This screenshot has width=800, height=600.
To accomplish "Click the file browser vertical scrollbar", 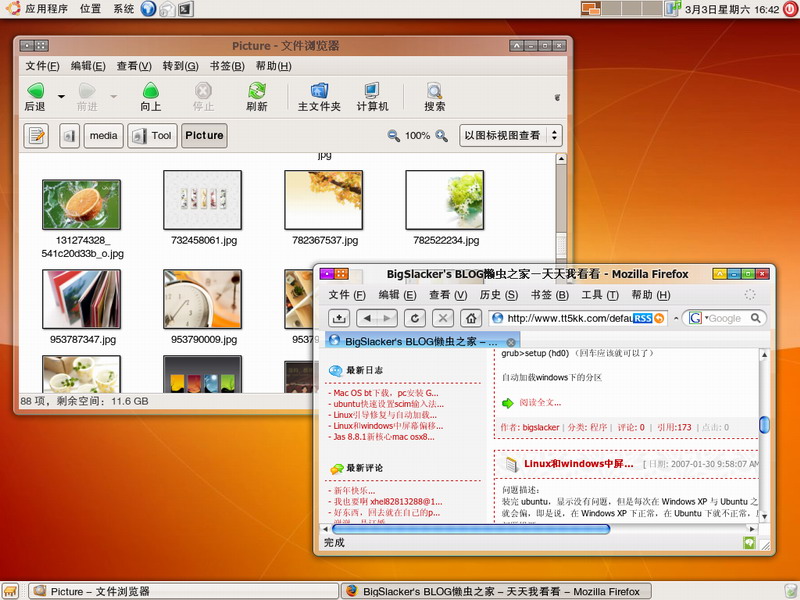I will click(561, 247).
